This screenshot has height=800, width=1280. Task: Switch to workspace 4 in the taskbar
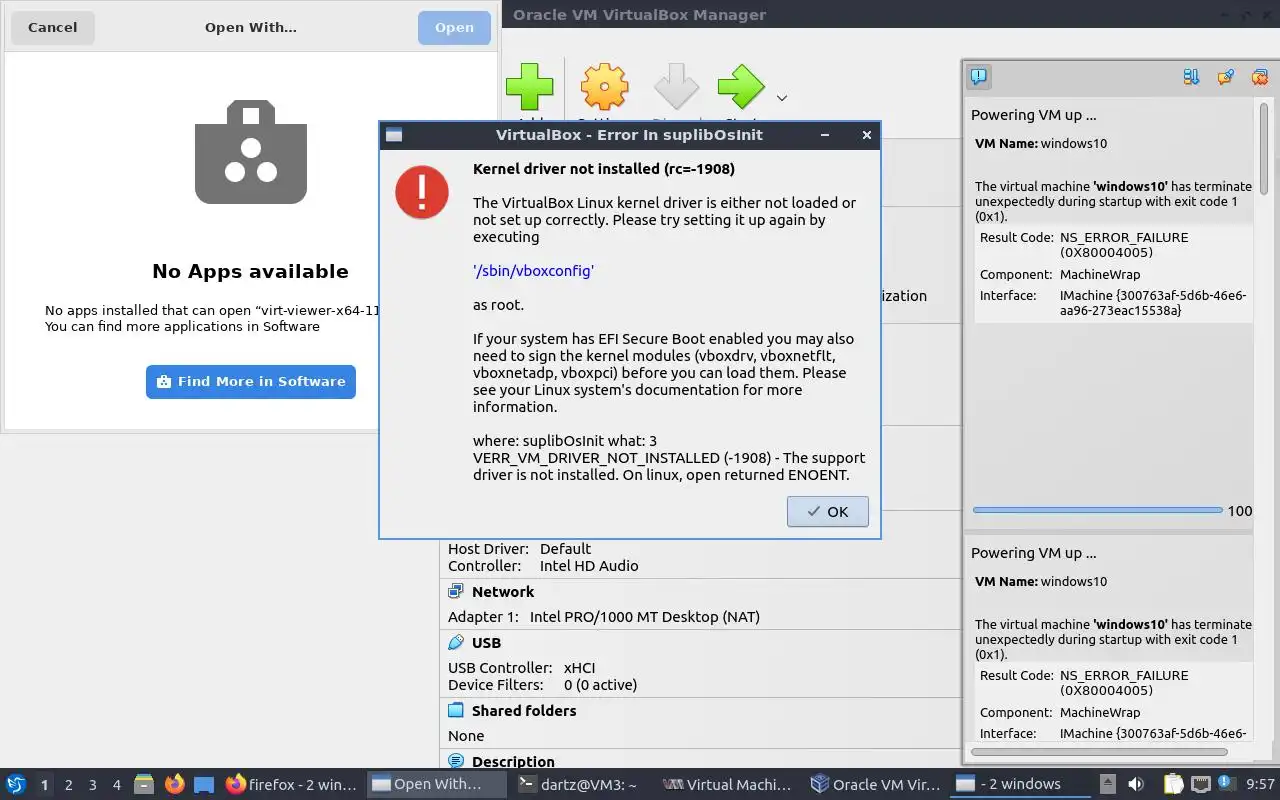point(117,785)
